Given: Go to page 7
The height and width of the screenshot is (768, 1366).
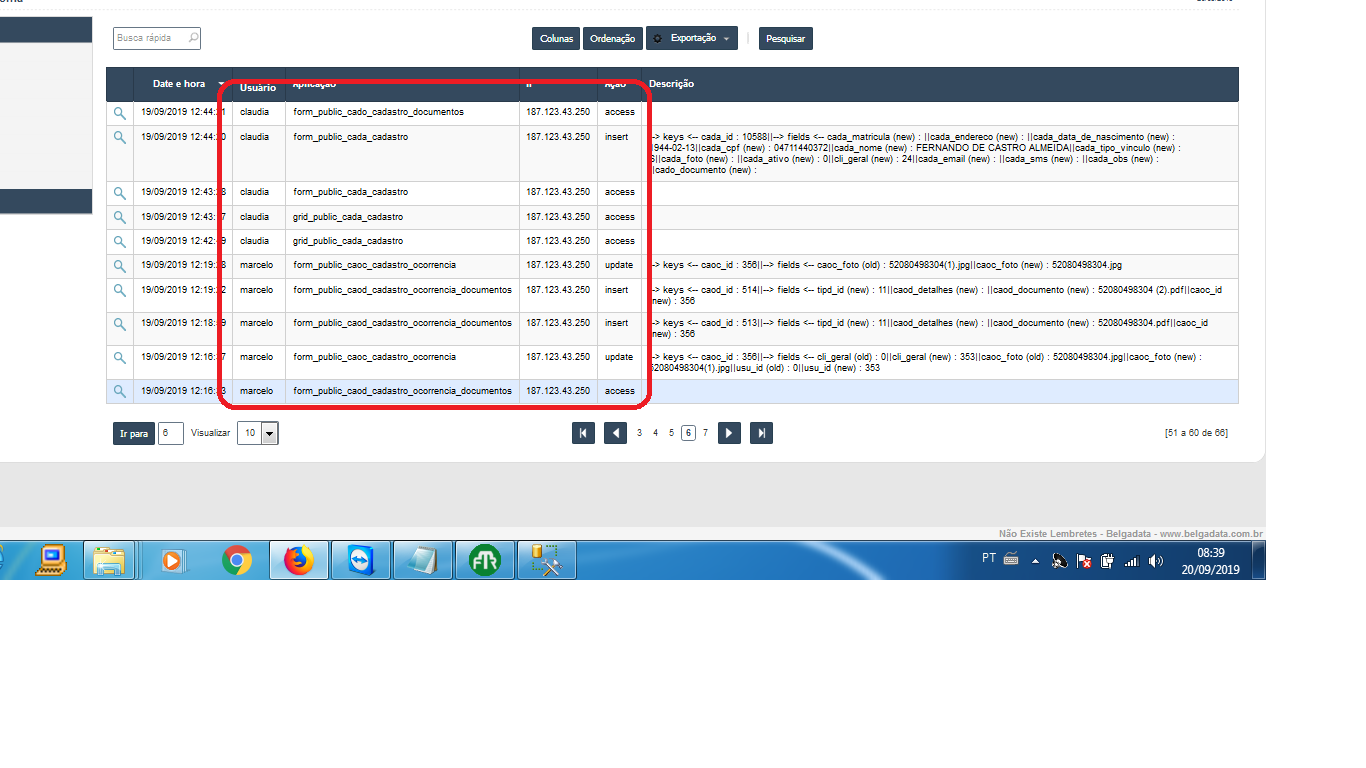Looking at the screenshot, I should click(x=705, y=433).
